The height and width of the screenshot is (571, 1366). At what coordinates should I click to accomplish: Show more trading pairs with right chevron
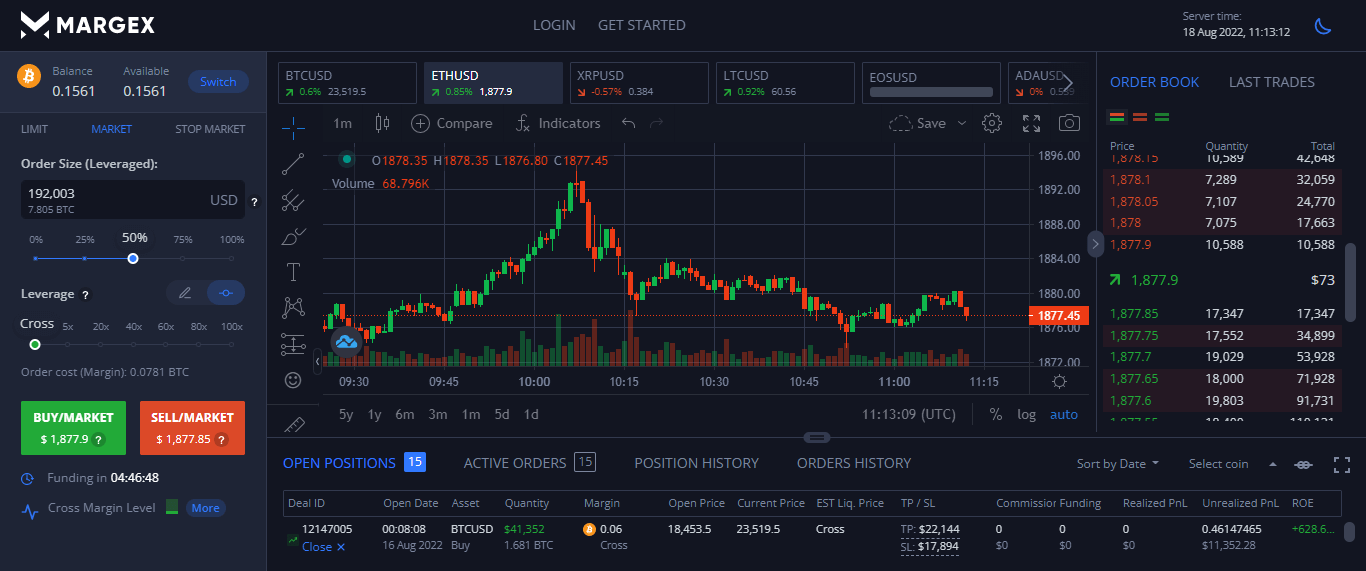[1068, 83]
